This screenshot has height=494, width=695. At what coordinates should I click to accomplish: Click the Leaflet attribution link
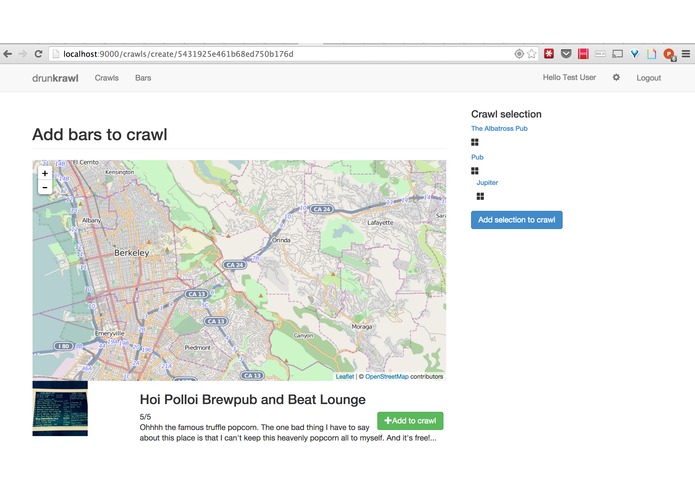click(344, 377)
